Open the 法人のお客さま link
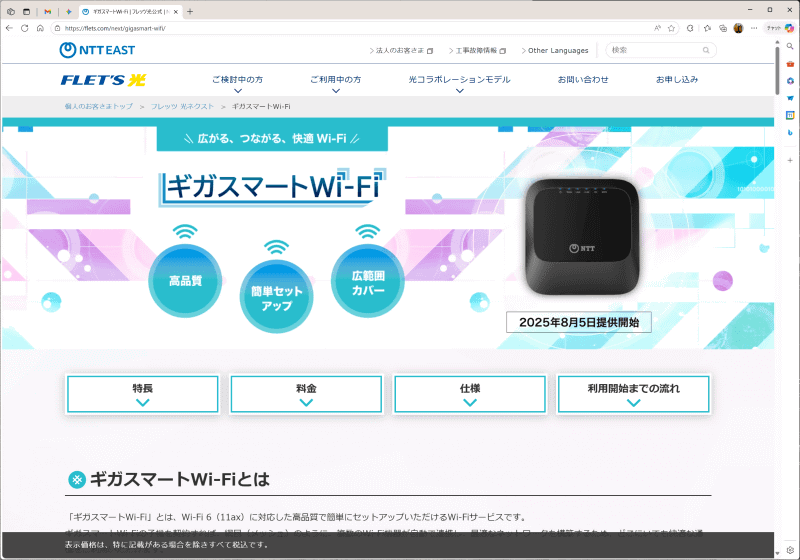Screen dimensions: 800x560 tap(401, 50)
